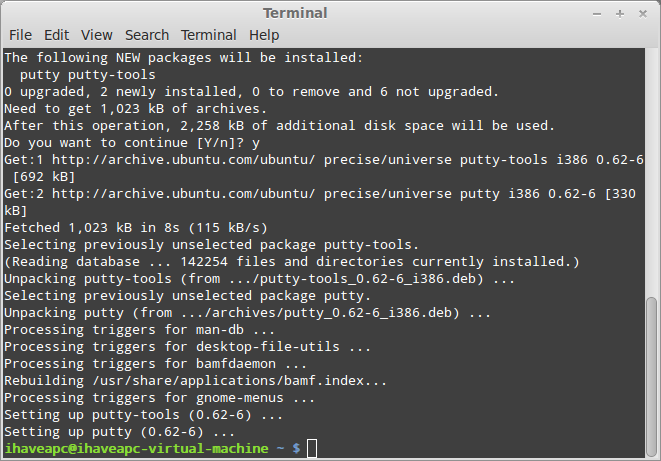This screenshot has height=461, width=661.
Task: Click the first archive.ubuntu.com URL in Get:1 line
Action: coord(183,160)
